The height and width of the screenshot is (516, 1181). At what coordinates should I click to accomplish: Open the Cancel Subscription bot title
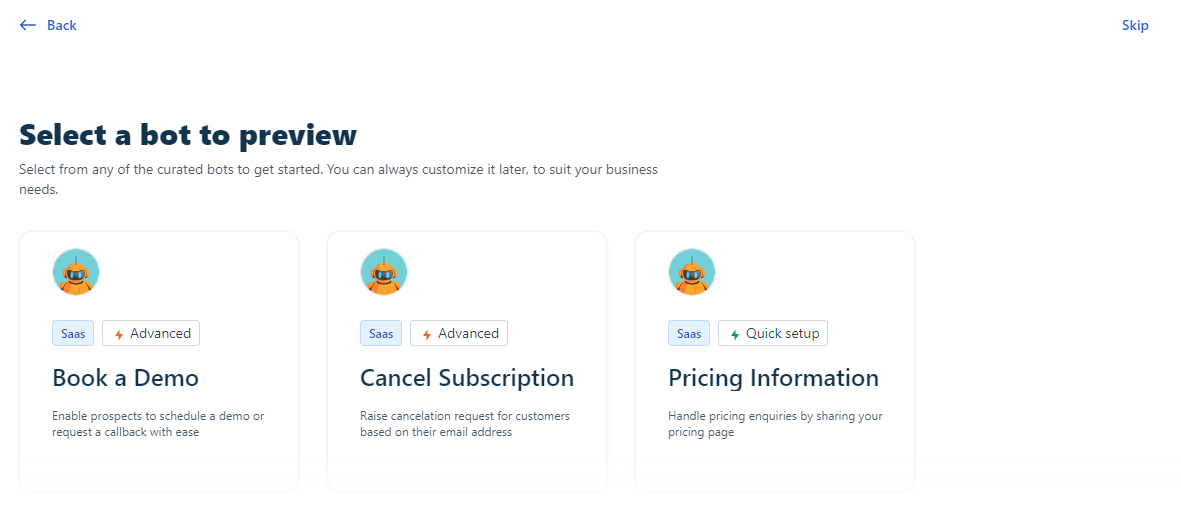click(x=467, y=377)
